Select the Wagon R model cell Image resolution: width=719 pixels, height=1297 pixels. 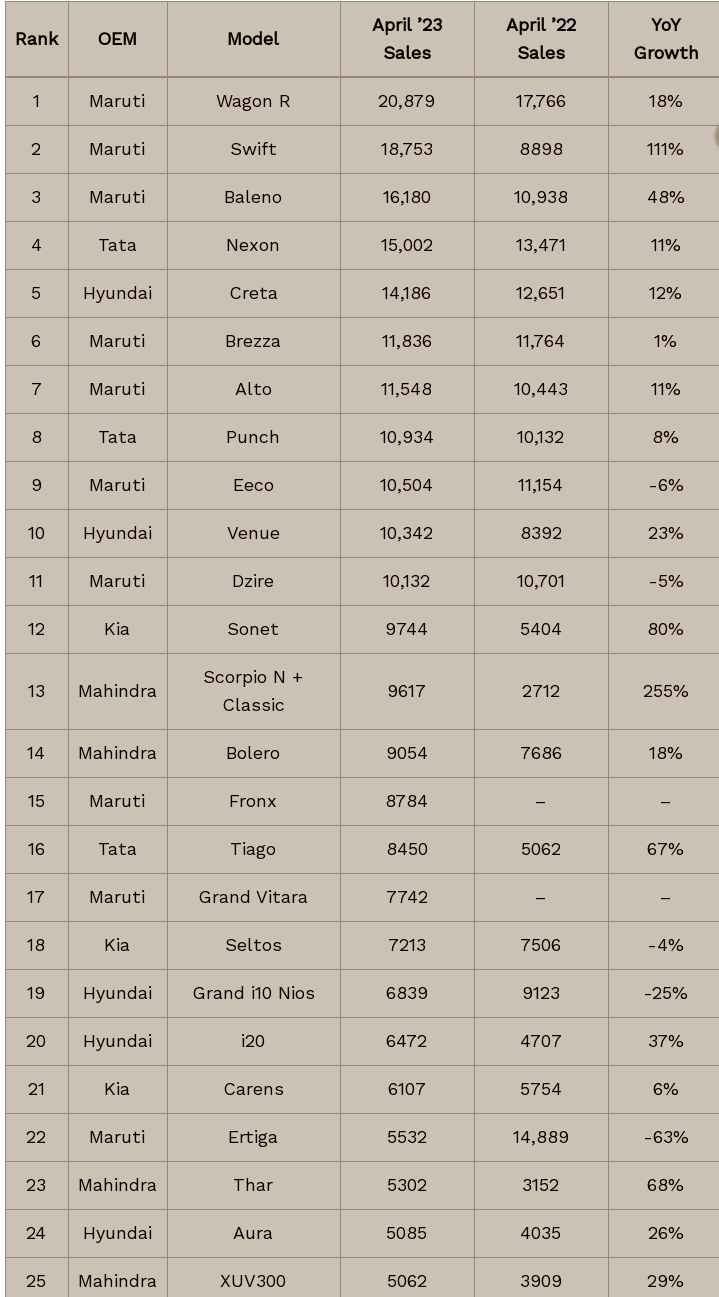click(253, 101)
